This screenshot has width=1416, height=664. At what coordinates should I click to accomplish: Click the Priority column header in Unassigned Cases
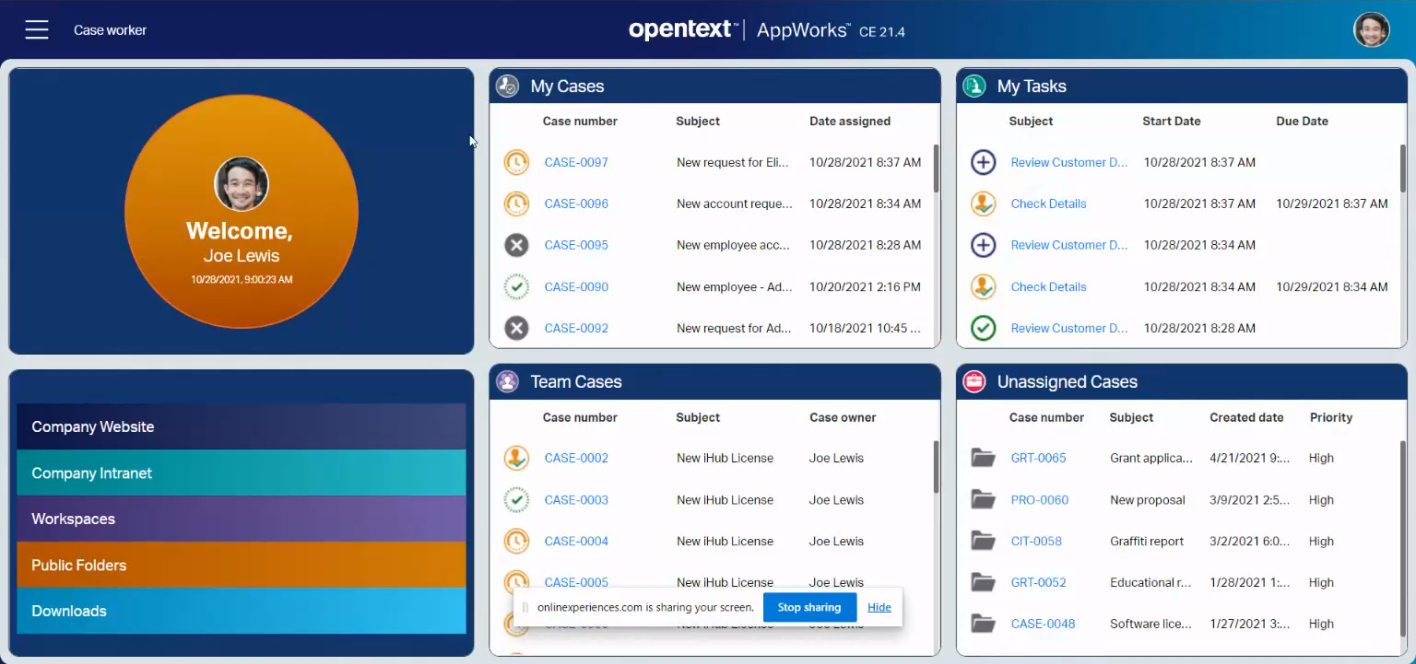[1331, 417]
